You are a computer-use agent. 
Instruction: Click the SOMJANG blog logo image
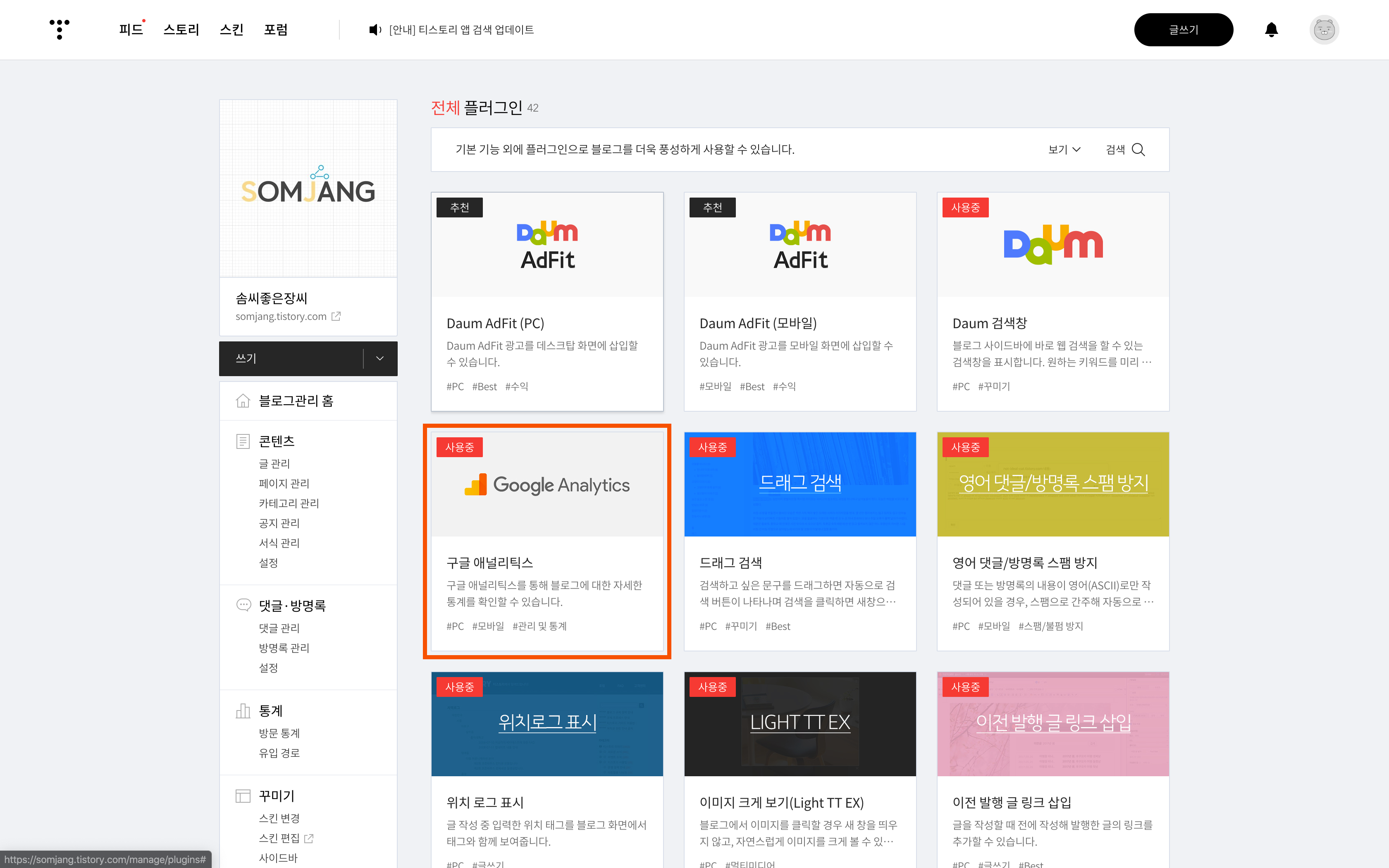[308, 188]
